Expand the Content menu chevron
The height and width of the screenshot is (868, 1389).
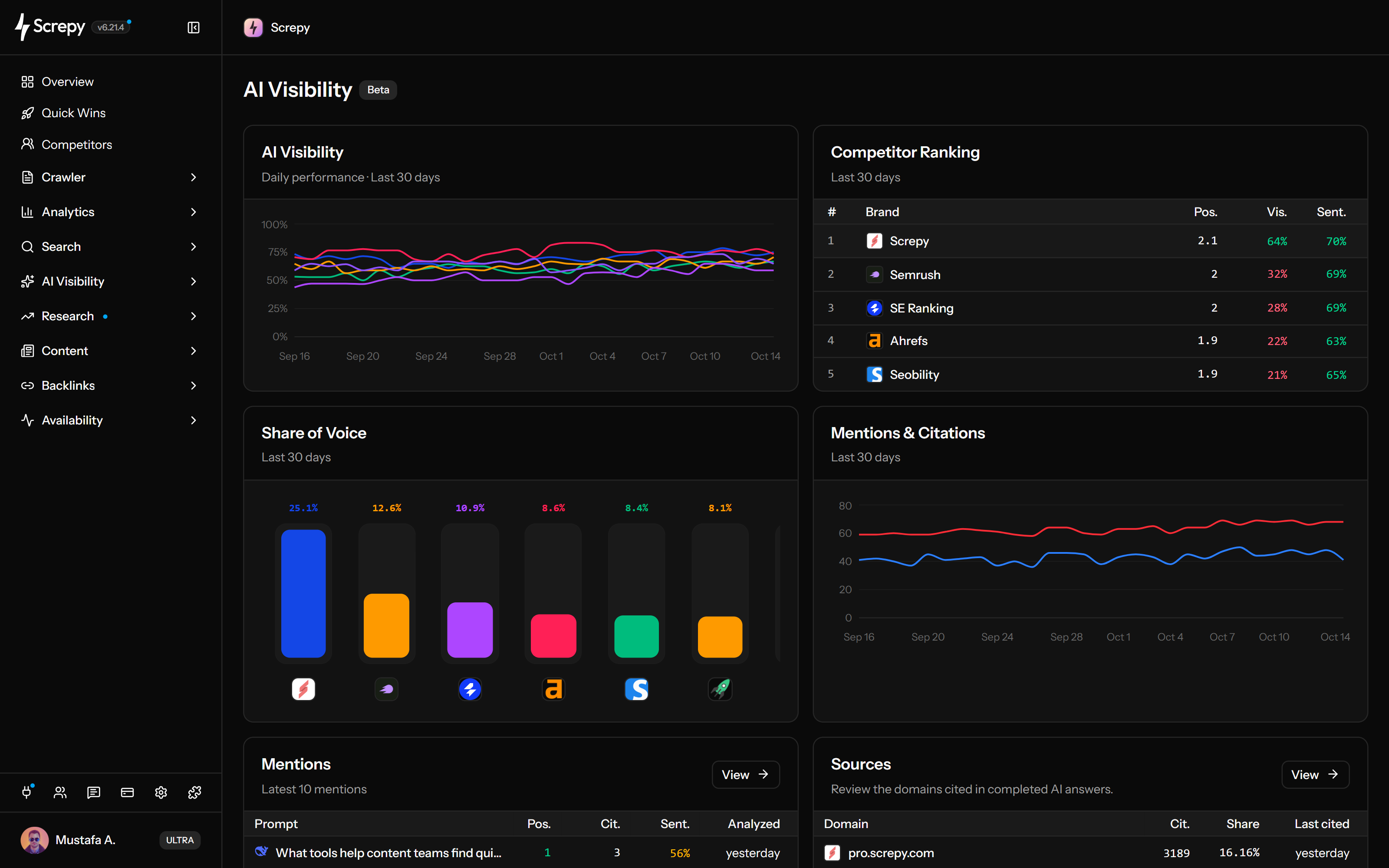tap(194, 351)
